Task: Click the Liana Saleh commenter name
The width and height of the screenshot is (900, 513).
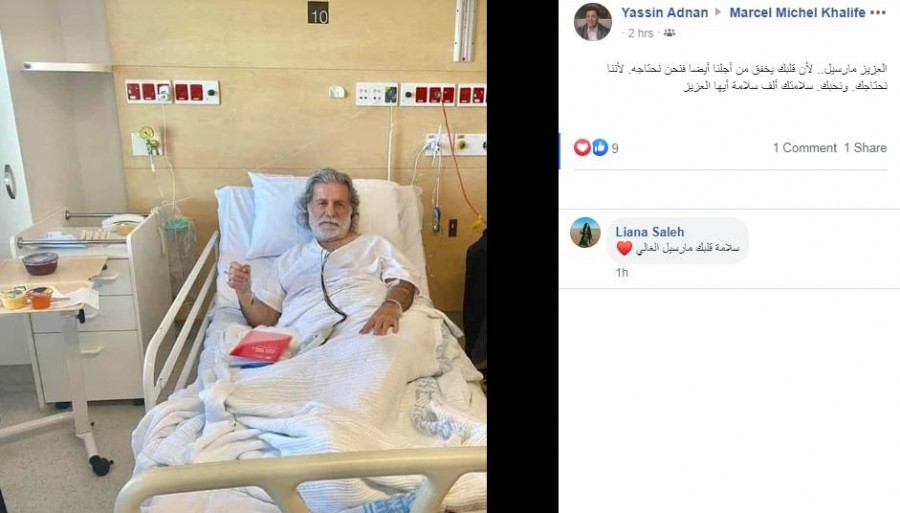Action: click(650, 232)
